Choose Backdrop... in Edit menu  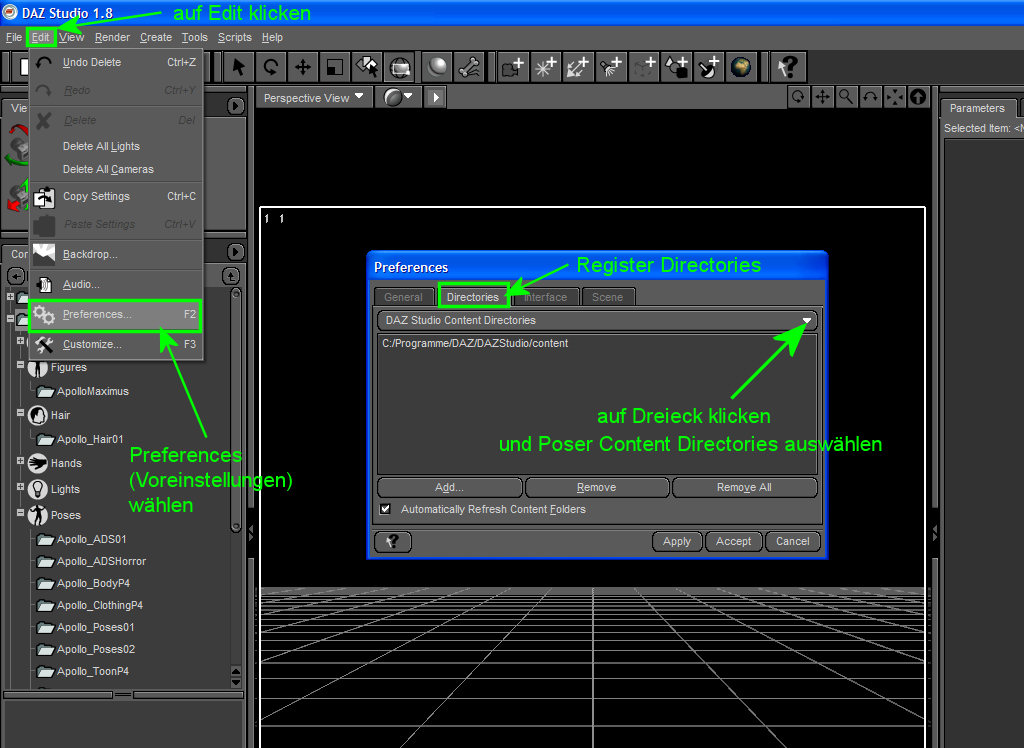116,254
